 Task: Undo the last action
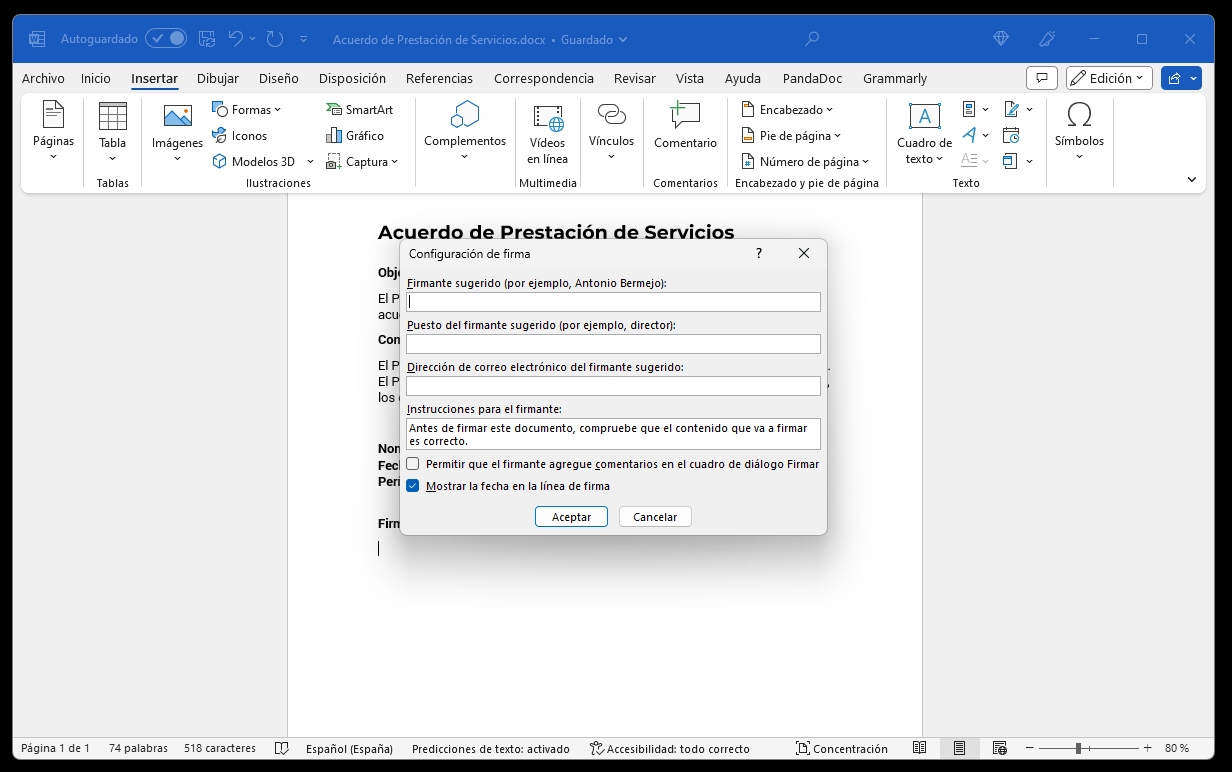click(x=236, y=39)
